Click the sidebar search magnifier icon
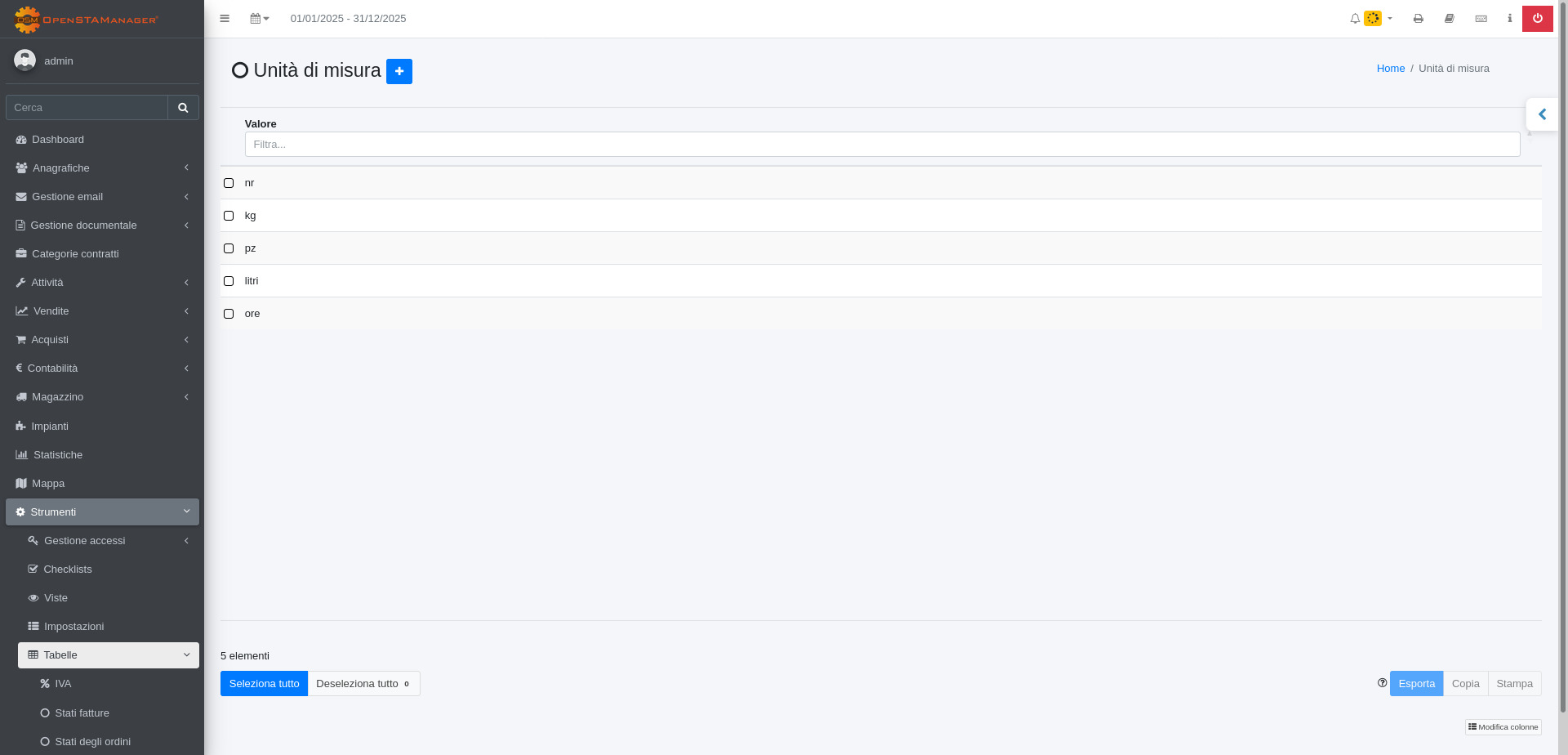The width and height of the screenshot is (1568, 755). [183, 108]
